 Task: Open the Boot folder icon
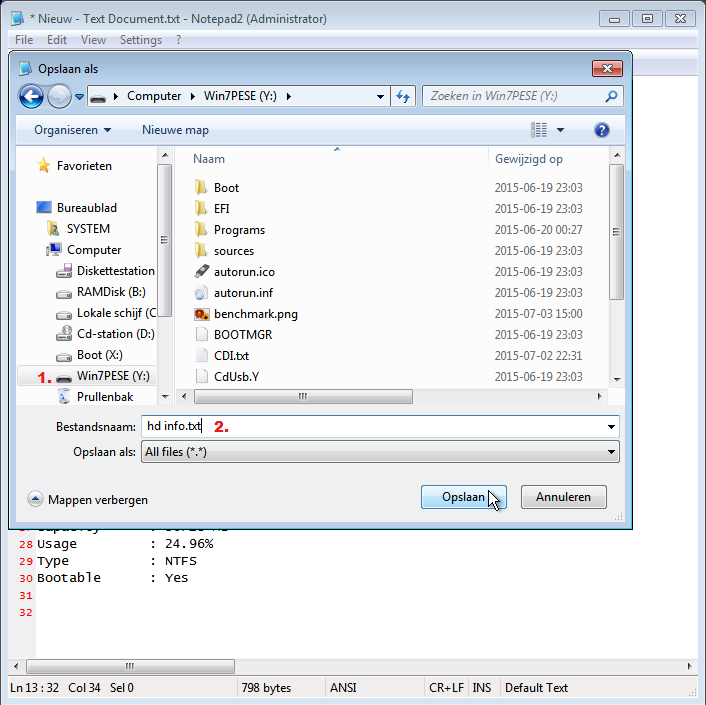tap(201, 187)
